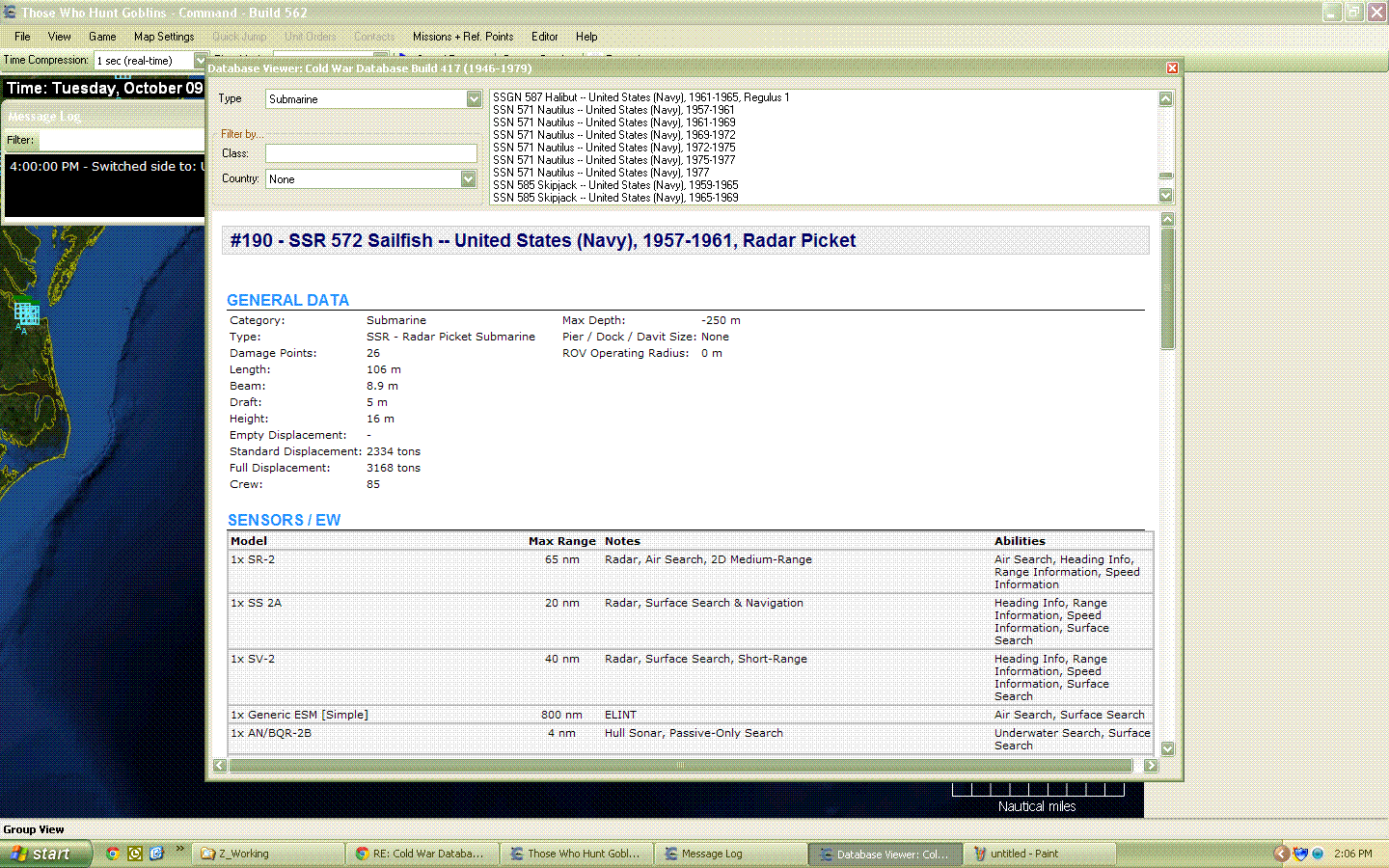Click the Abilities column header

pos(1020,541)
